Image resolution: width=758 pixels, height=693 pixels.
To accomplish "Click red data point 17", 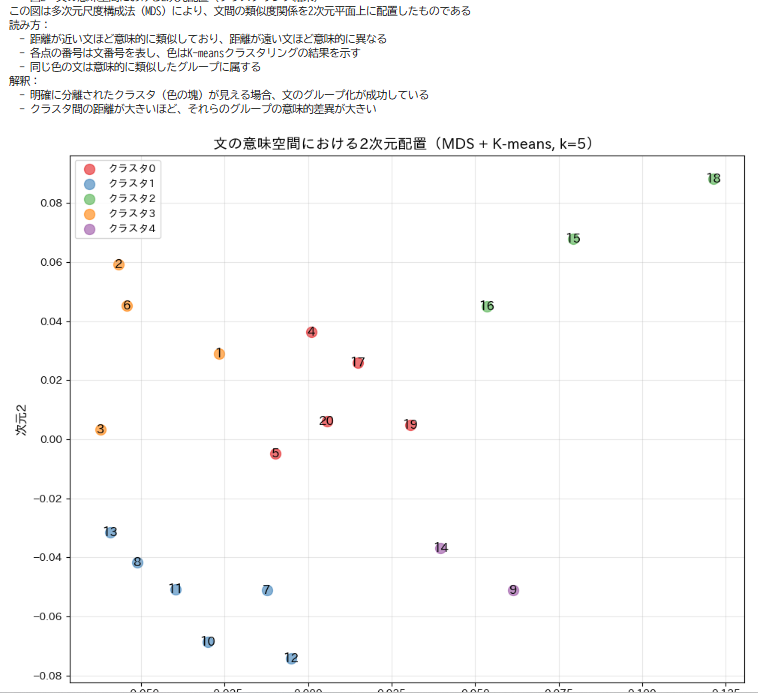I will click(358, 363).
